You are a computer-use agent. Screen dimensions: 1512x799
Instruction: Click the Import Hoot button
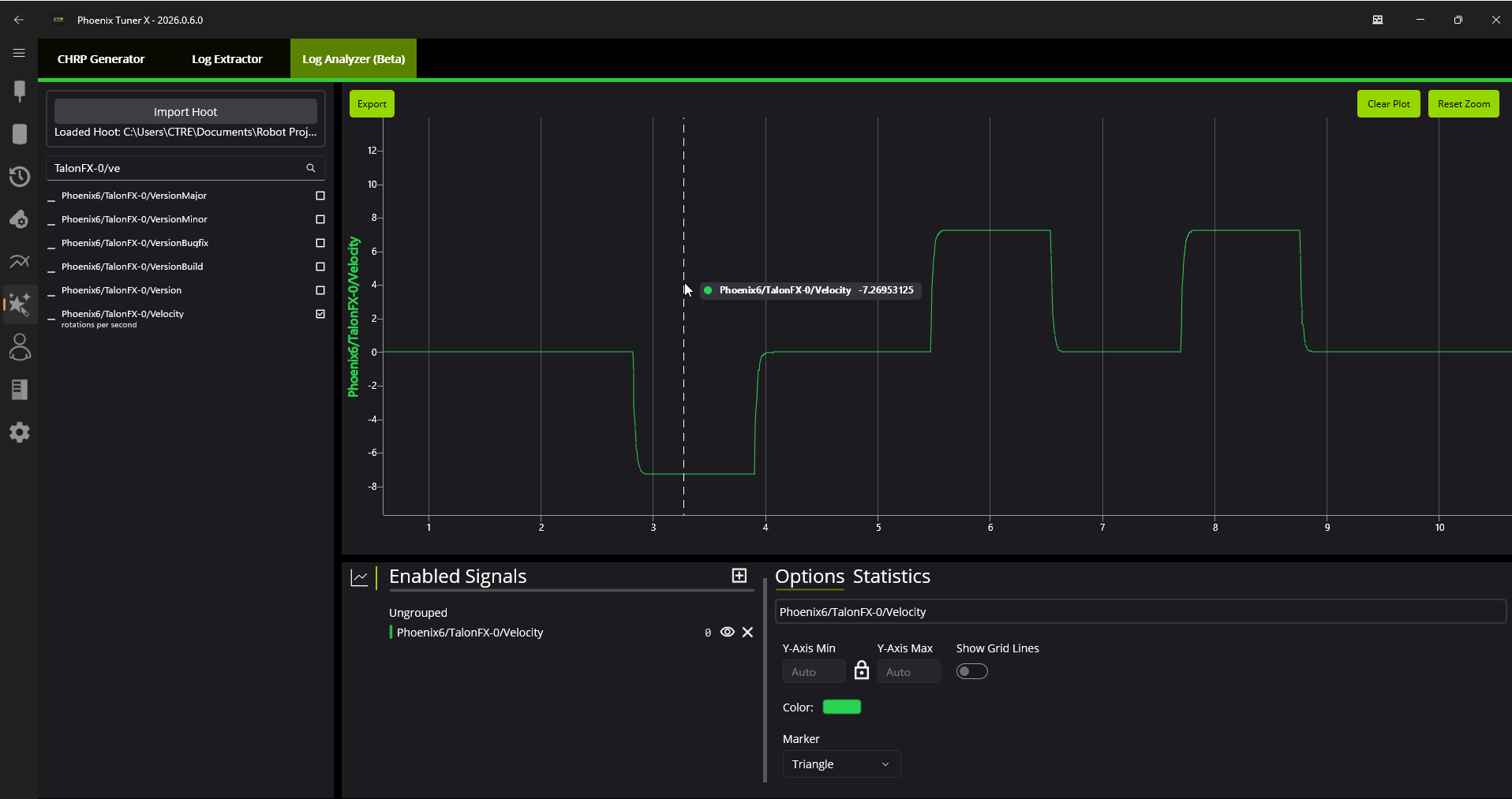pos(185,111)
